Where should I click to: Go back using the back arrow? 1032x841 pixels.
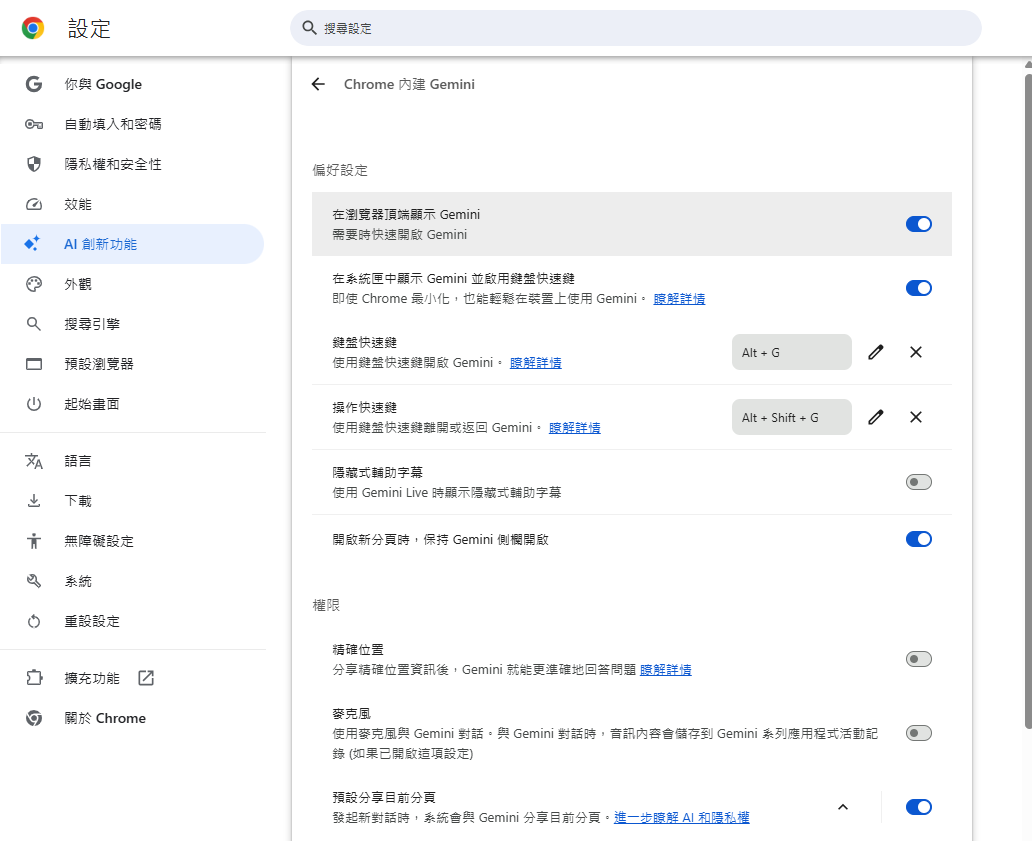319,84
